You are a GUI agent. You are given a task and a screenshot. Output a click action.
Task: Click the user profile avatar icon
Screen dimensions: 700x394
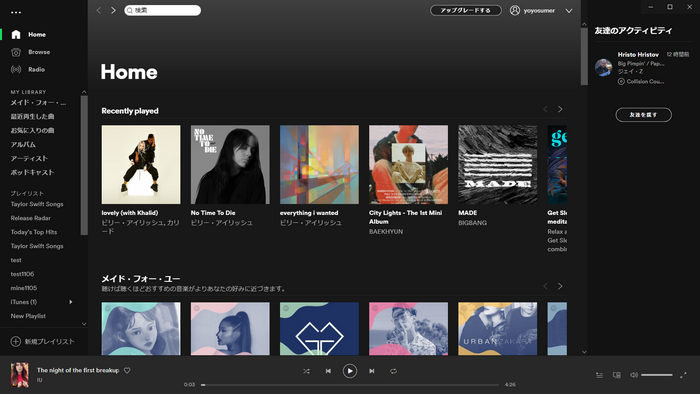pyautogui.click(x=515, y=10)
